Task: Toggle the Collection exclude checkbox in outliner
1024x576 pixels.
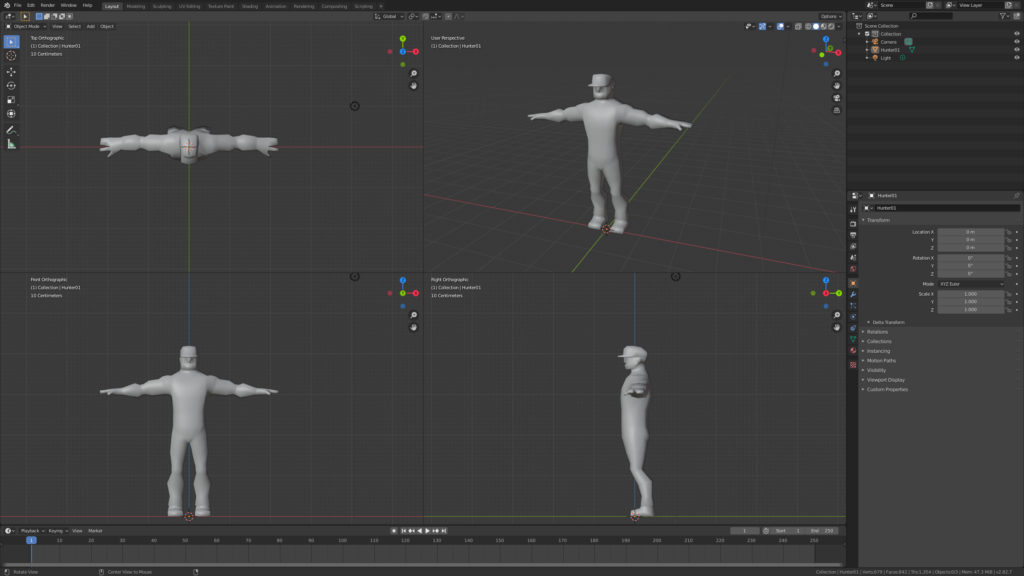Action: (x=867, y=34)
